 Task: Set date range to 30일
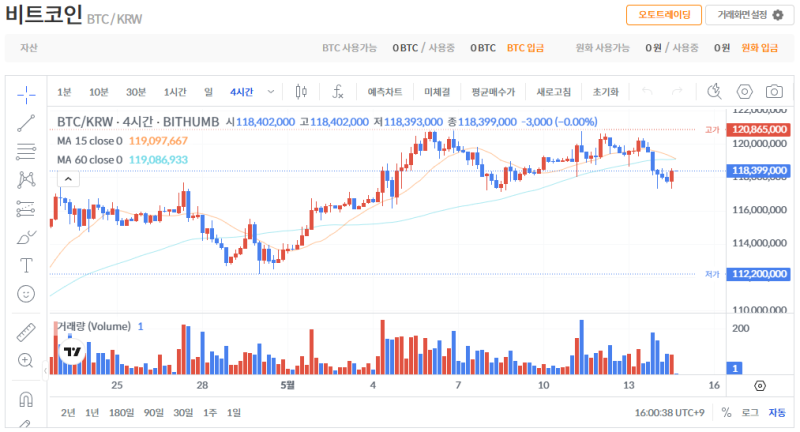pos(183,412)
